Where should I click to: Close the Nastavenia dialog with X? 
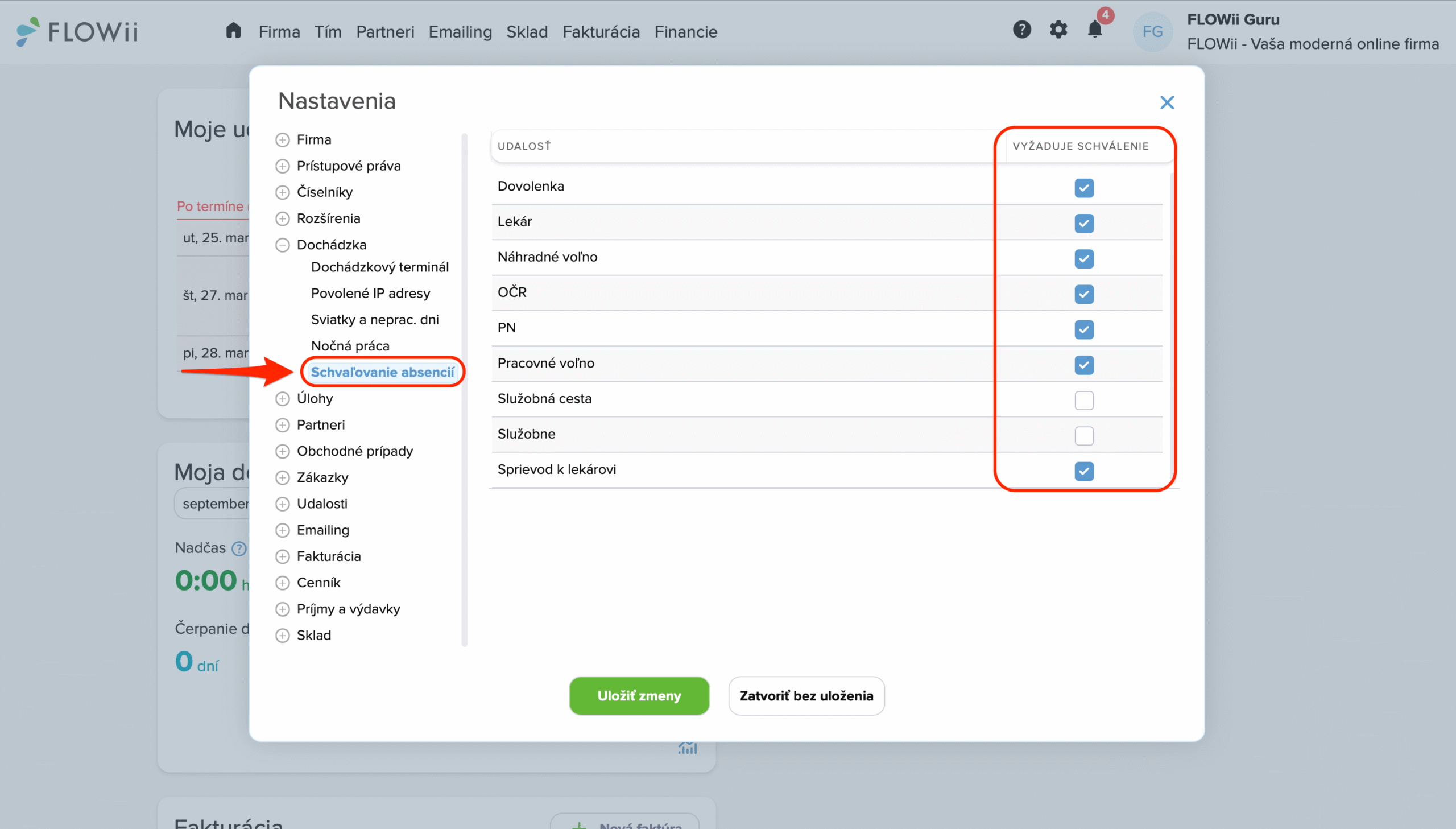(x=1167, y=102)
